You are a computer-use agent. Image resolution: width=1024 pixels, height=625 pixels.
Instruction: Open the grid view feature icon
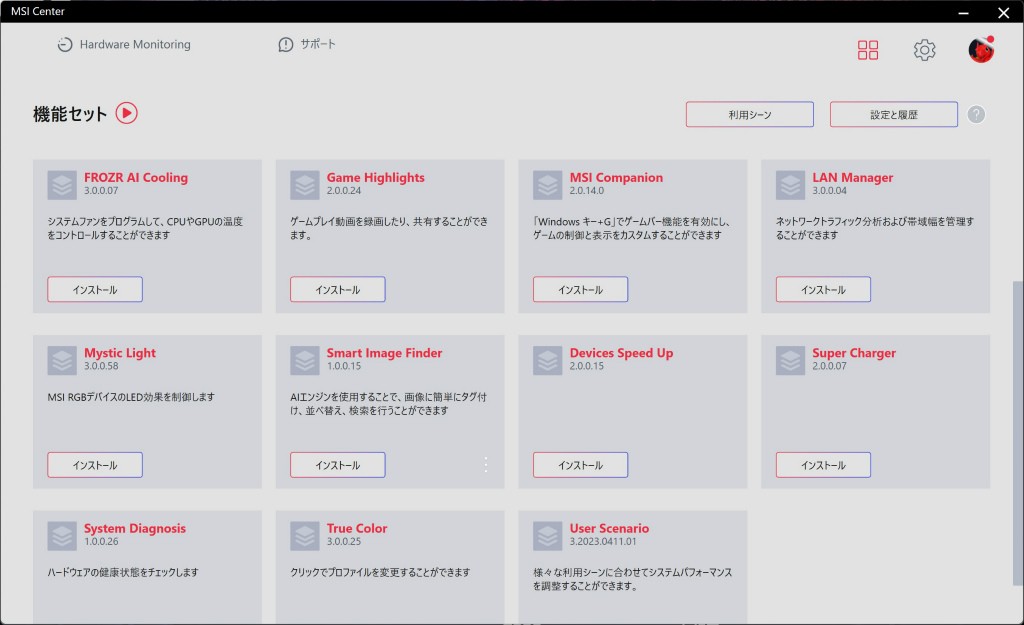pos(868,50)
